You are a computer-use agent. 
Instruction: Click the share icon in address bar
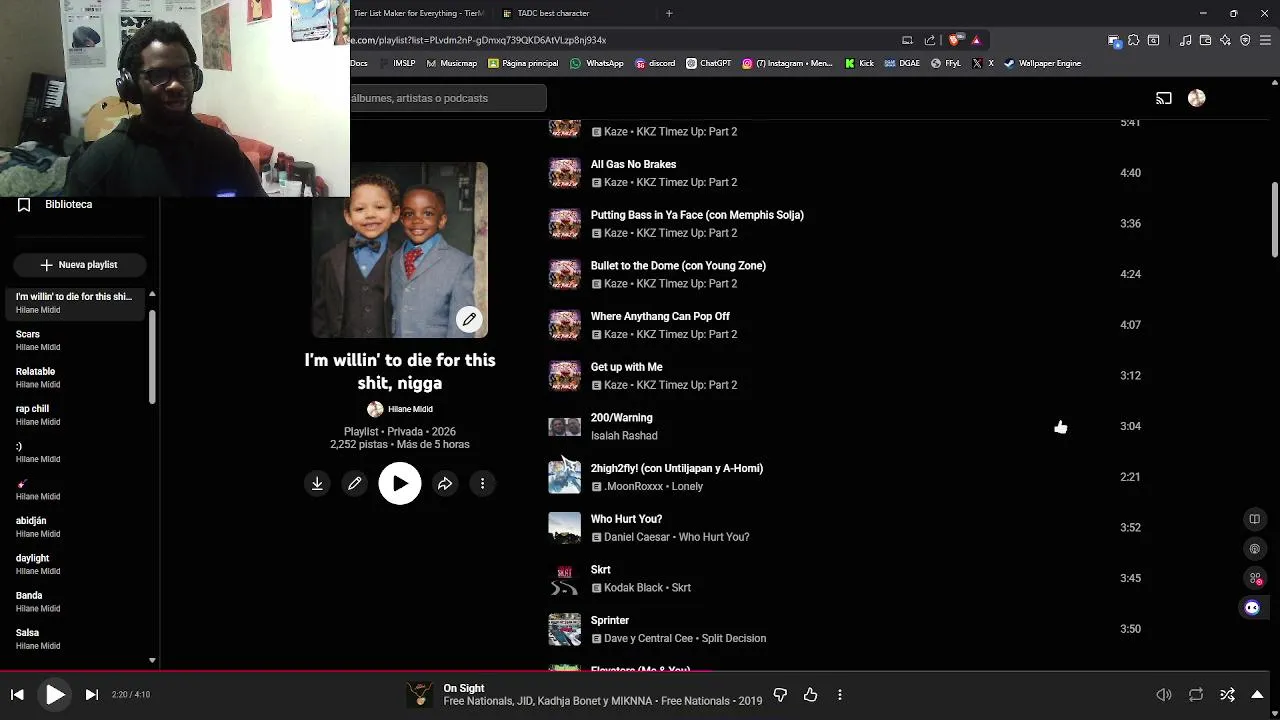[930, 40]
